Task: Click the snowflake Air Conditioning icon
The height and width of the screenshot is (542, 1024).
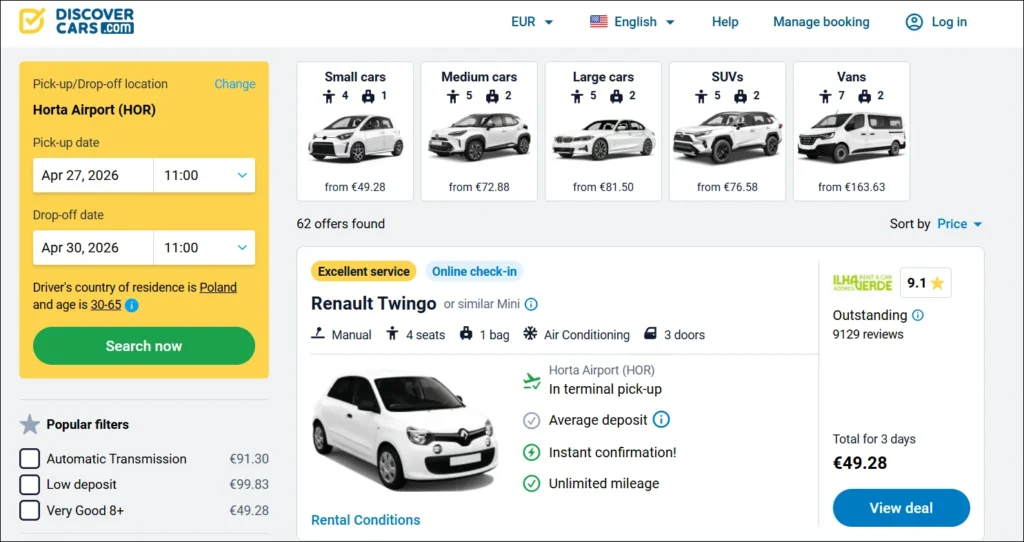Action: (x=530, y=334)
